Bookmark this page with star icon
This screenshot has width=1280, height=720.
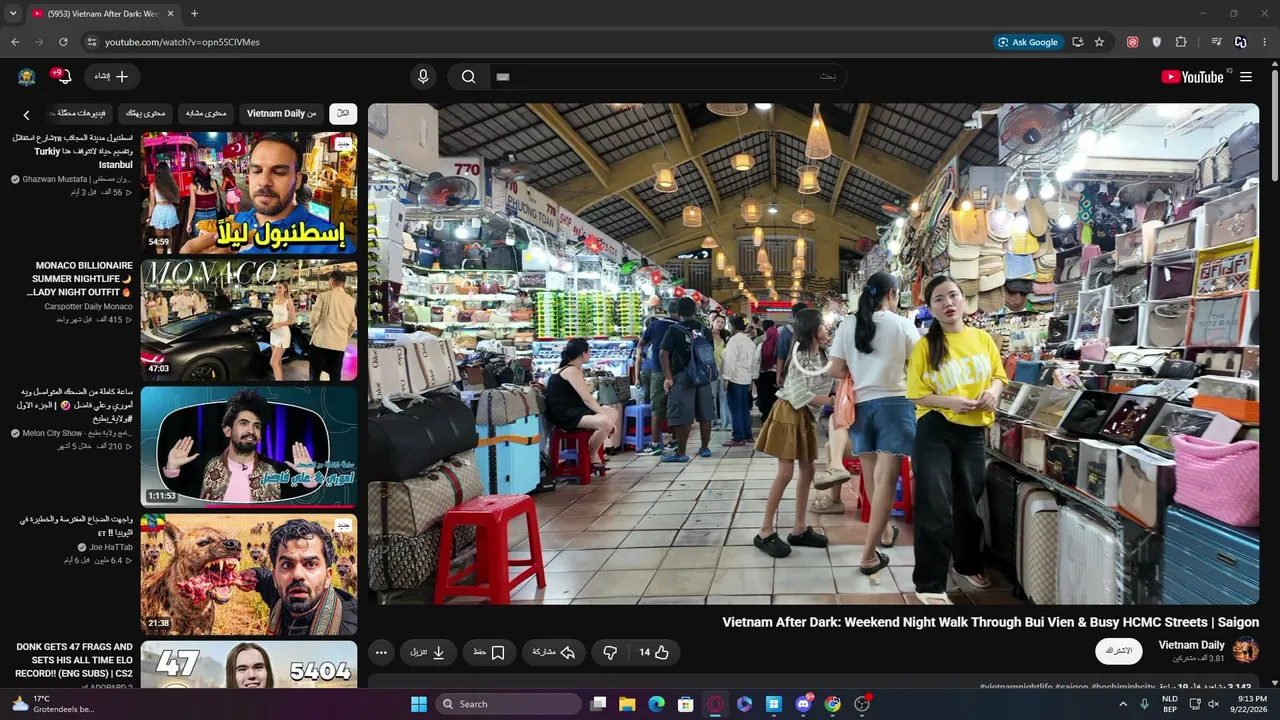pos(1099,42)
